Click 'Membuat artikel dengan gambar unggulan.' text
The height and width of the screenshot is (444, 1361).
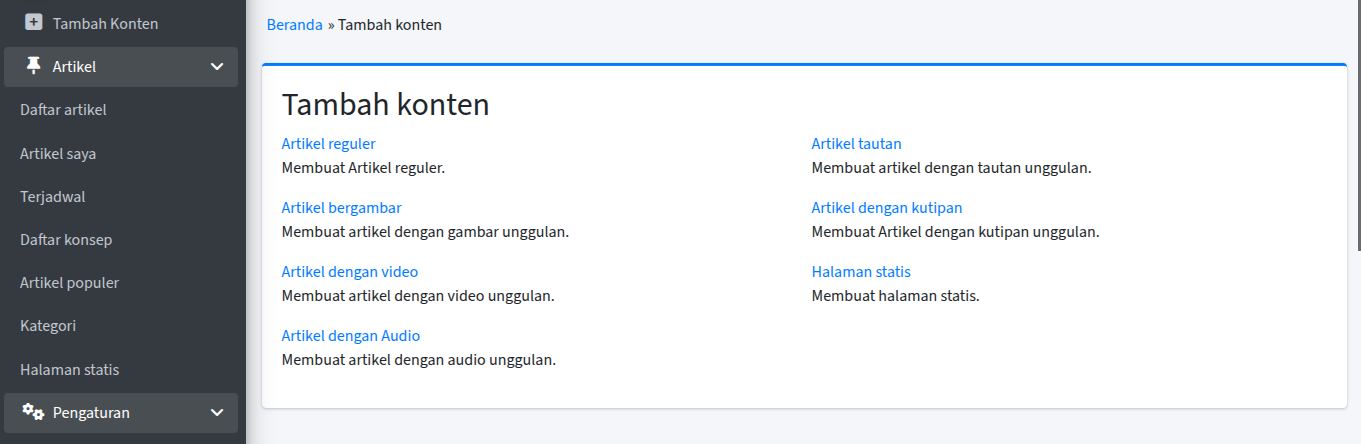click(x=425, y=232)
